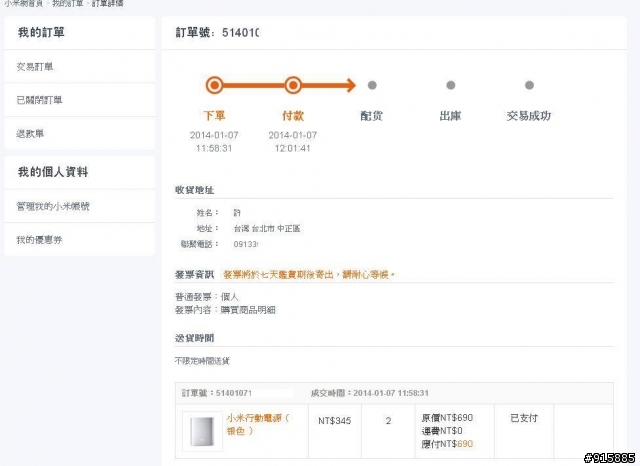
Task: Click 普通發票：個人 text
Action: tap(207, 297)
